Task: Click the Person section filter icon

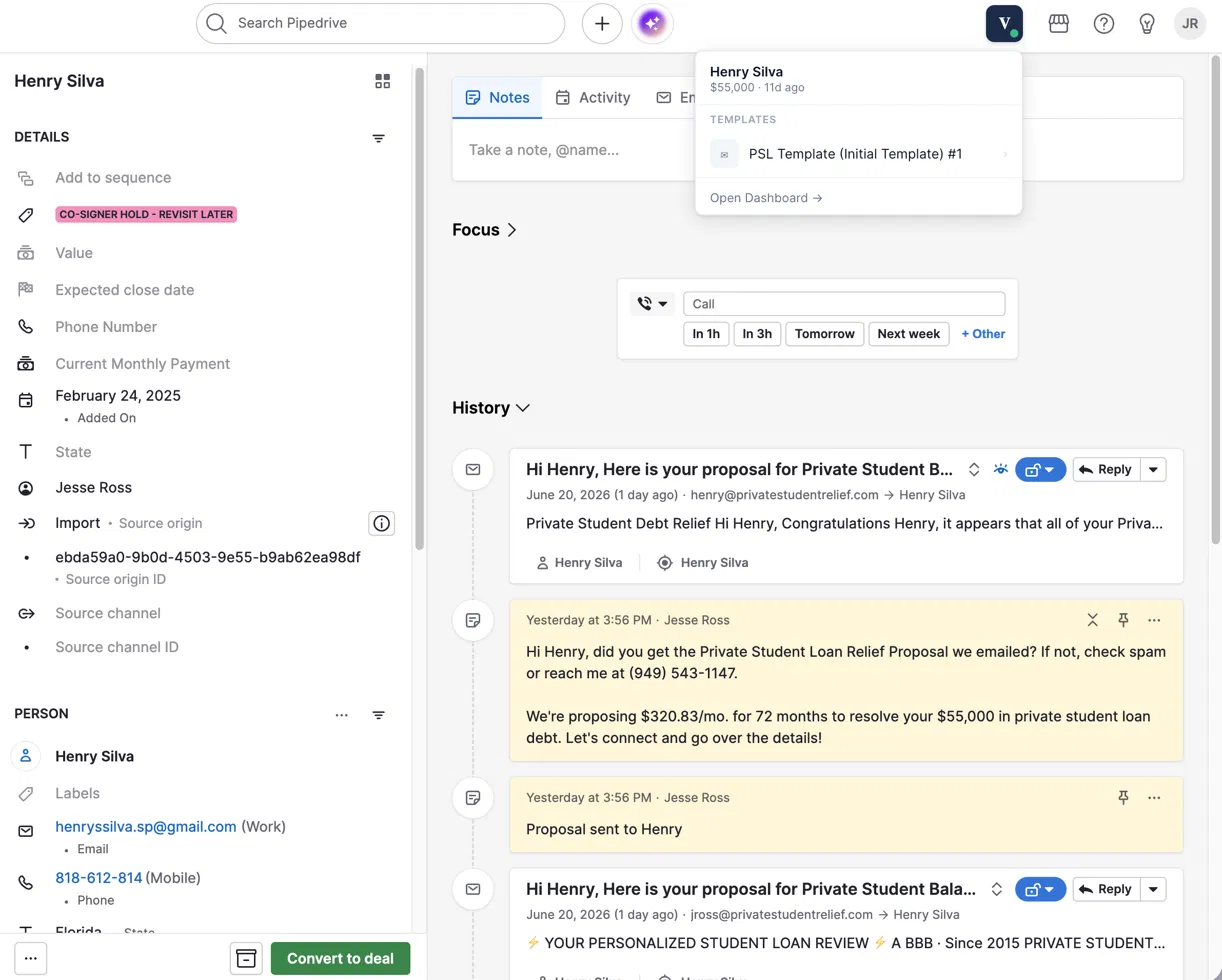Action: [379, 715]
